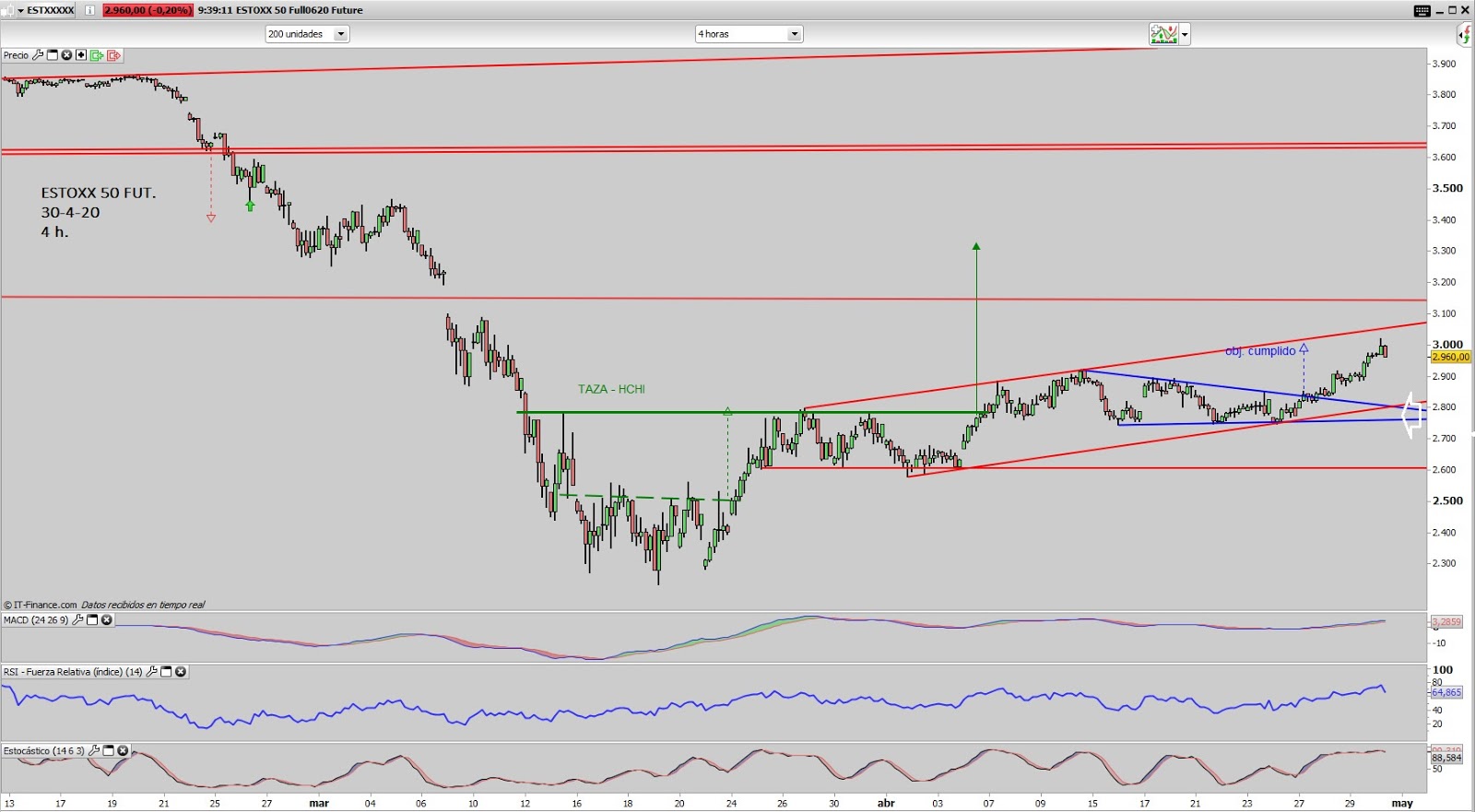Screen dimensions: 1475x812
Task: Click the Precio panel label
Action: pyautogui.click(x=16, y=55)
